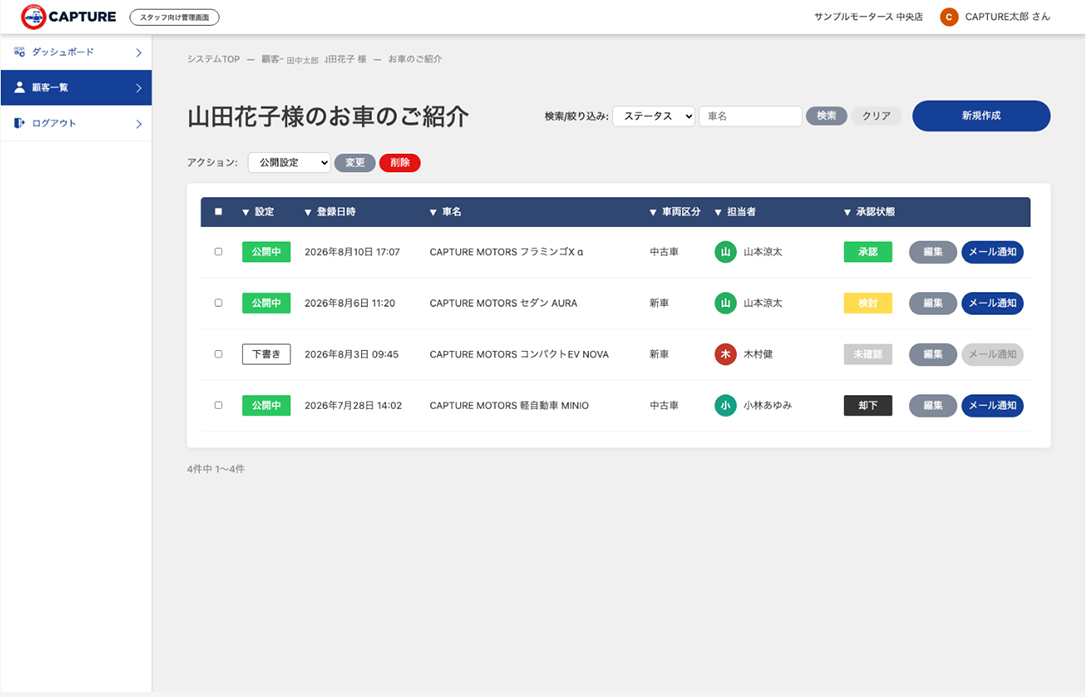This screenshot has width=1086, height=697.
Task: Click the 新規作成 button
Action: tap(981, 116)
